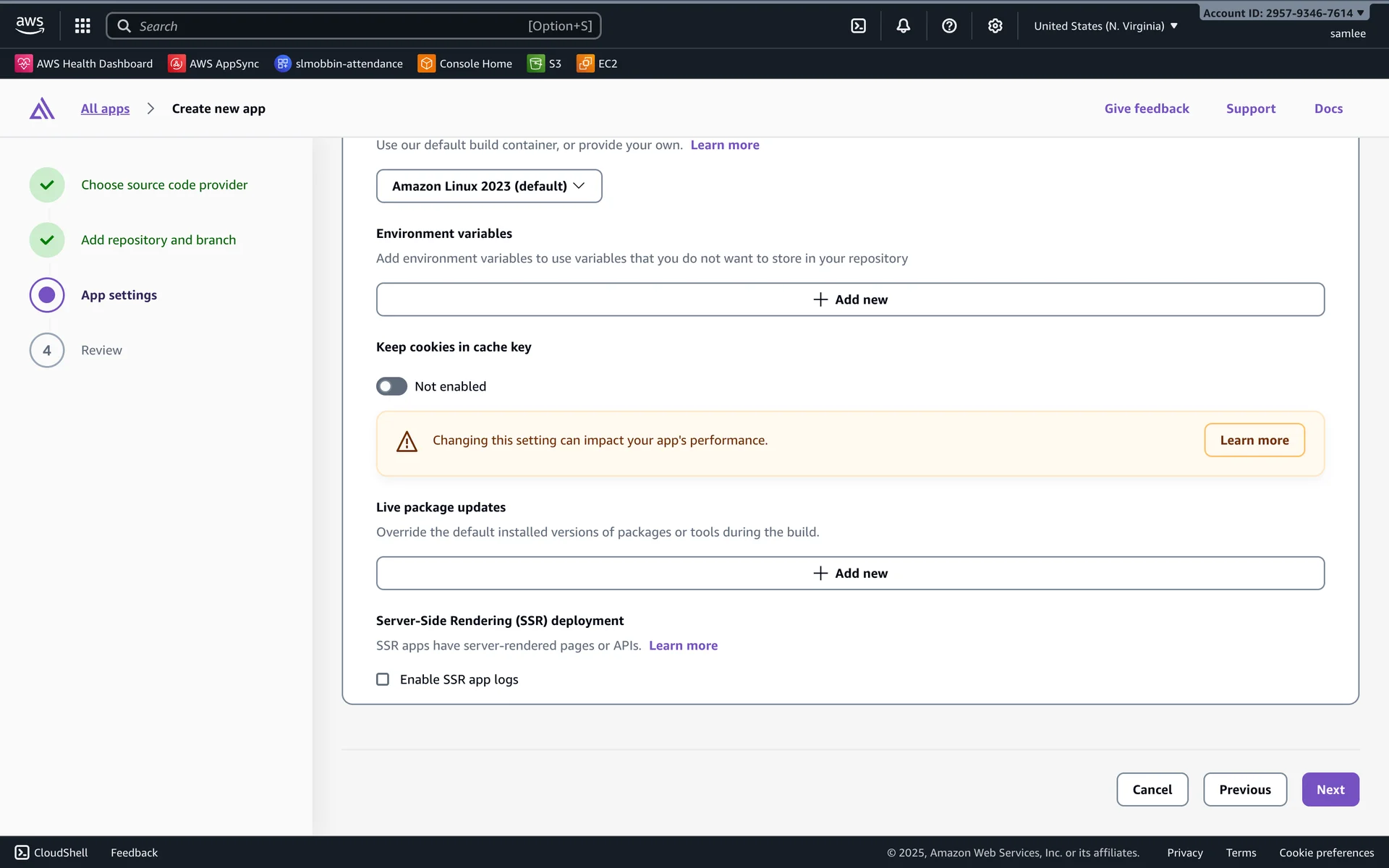Toggle Keep cookies in cache key switch
Image resolution: width=1389 pixels, height=868 pixels.
(391, 386)
